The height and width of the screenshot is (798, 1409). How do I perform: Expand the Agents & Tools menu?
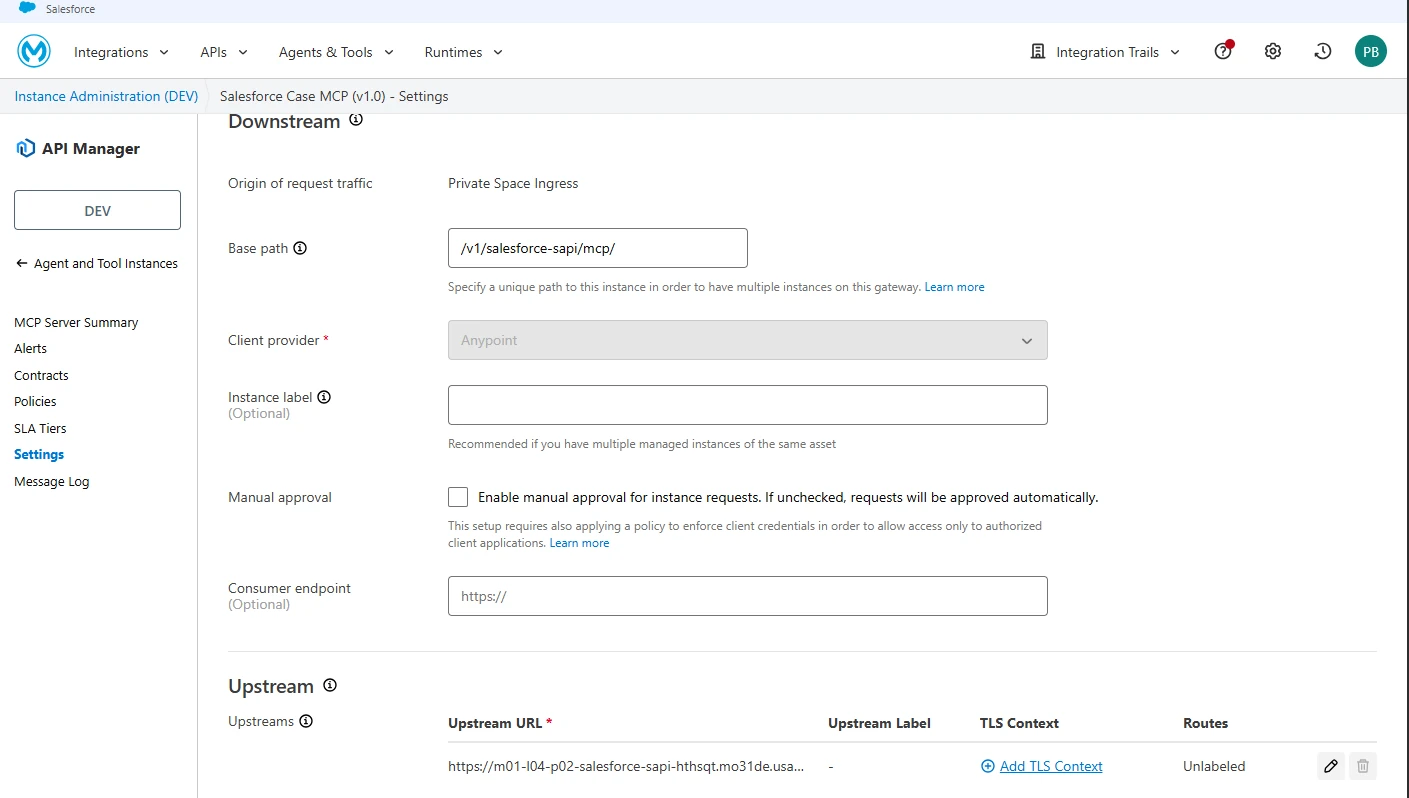337,52
